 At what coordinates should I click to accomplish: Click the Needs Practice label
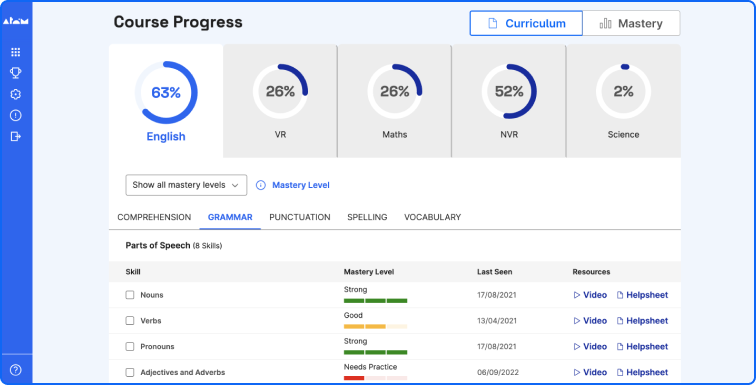[x=370, y=367]
